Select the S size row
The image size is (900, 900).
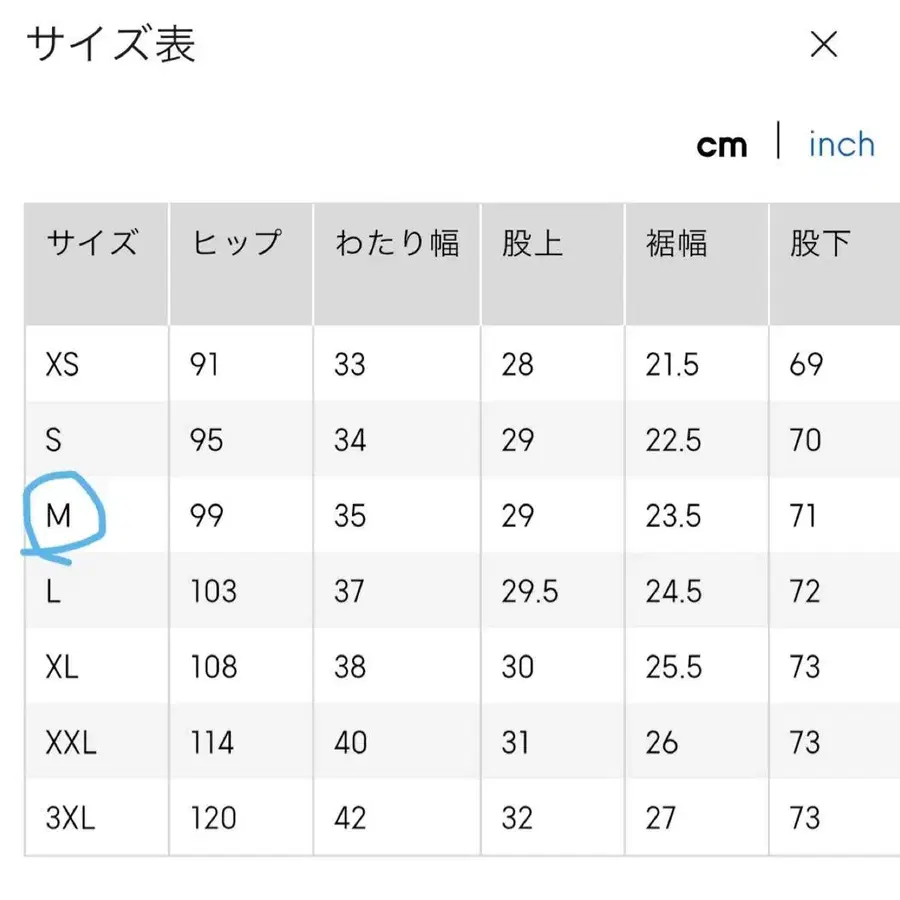point(57,440)
